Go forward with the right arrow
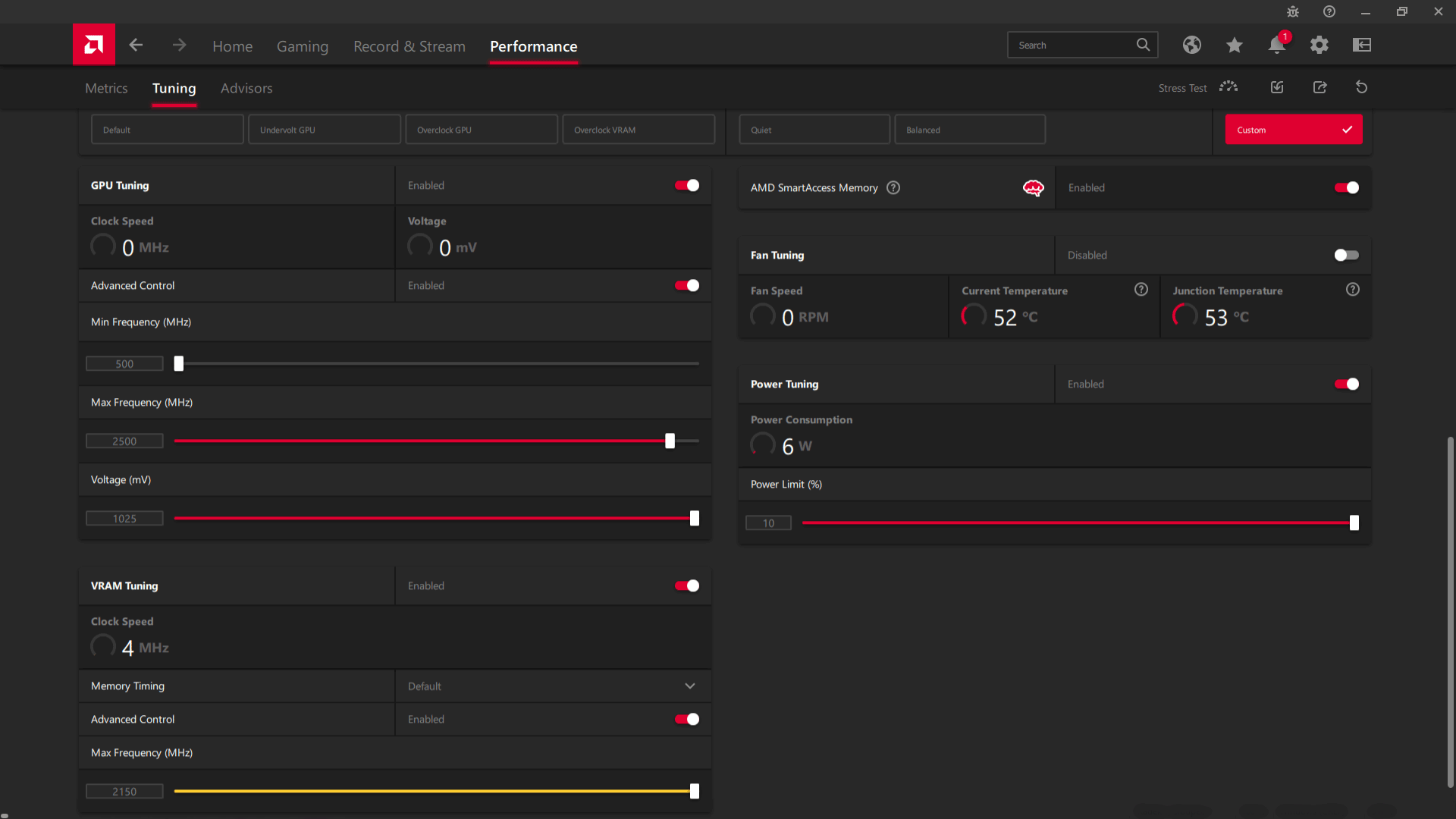 coord(179,45)
